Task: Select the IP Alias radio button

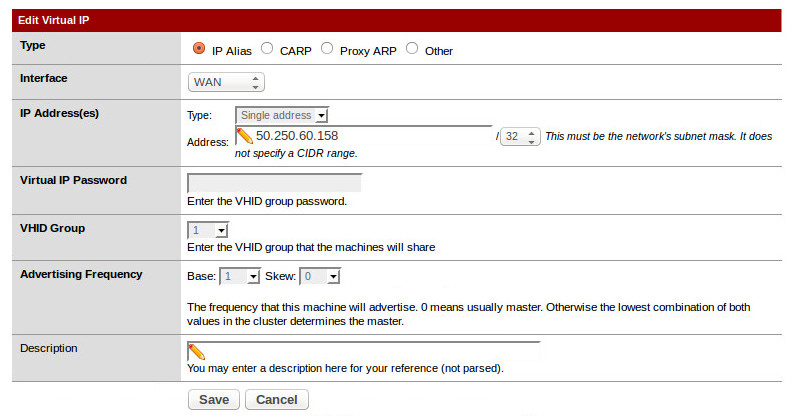Action: (x=199, y=48)
